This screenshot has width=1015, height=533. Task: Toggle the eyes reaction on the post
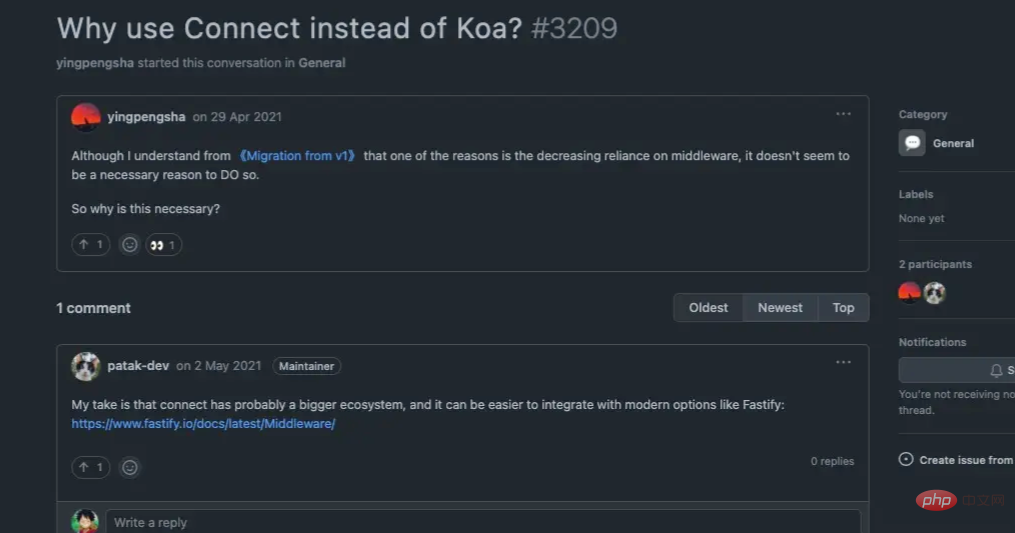tap(163, 245)
